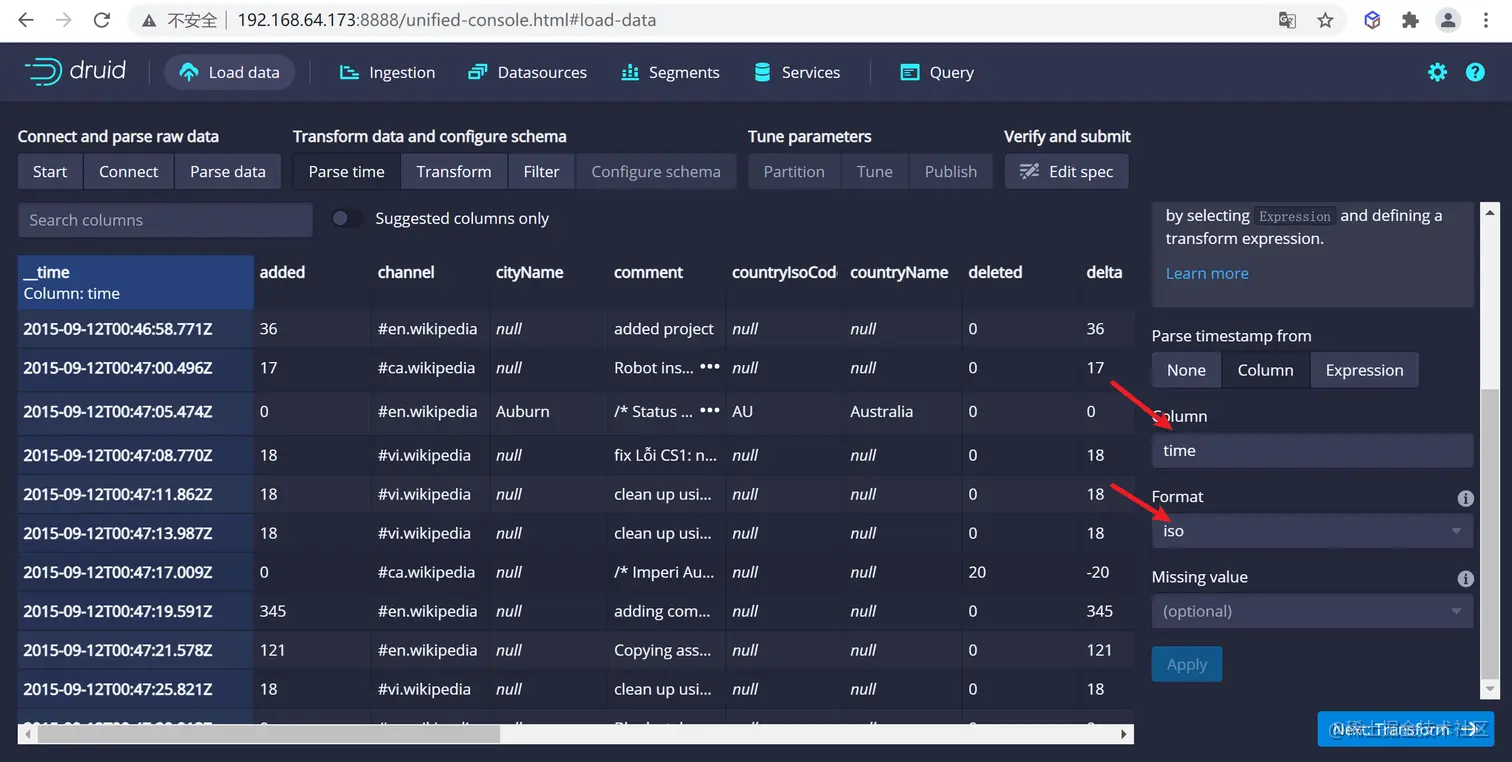Select Expression for parse timestamp
Image resolution: width=1512 pixels, height=762 pixels.
(x=1364, y=370)
